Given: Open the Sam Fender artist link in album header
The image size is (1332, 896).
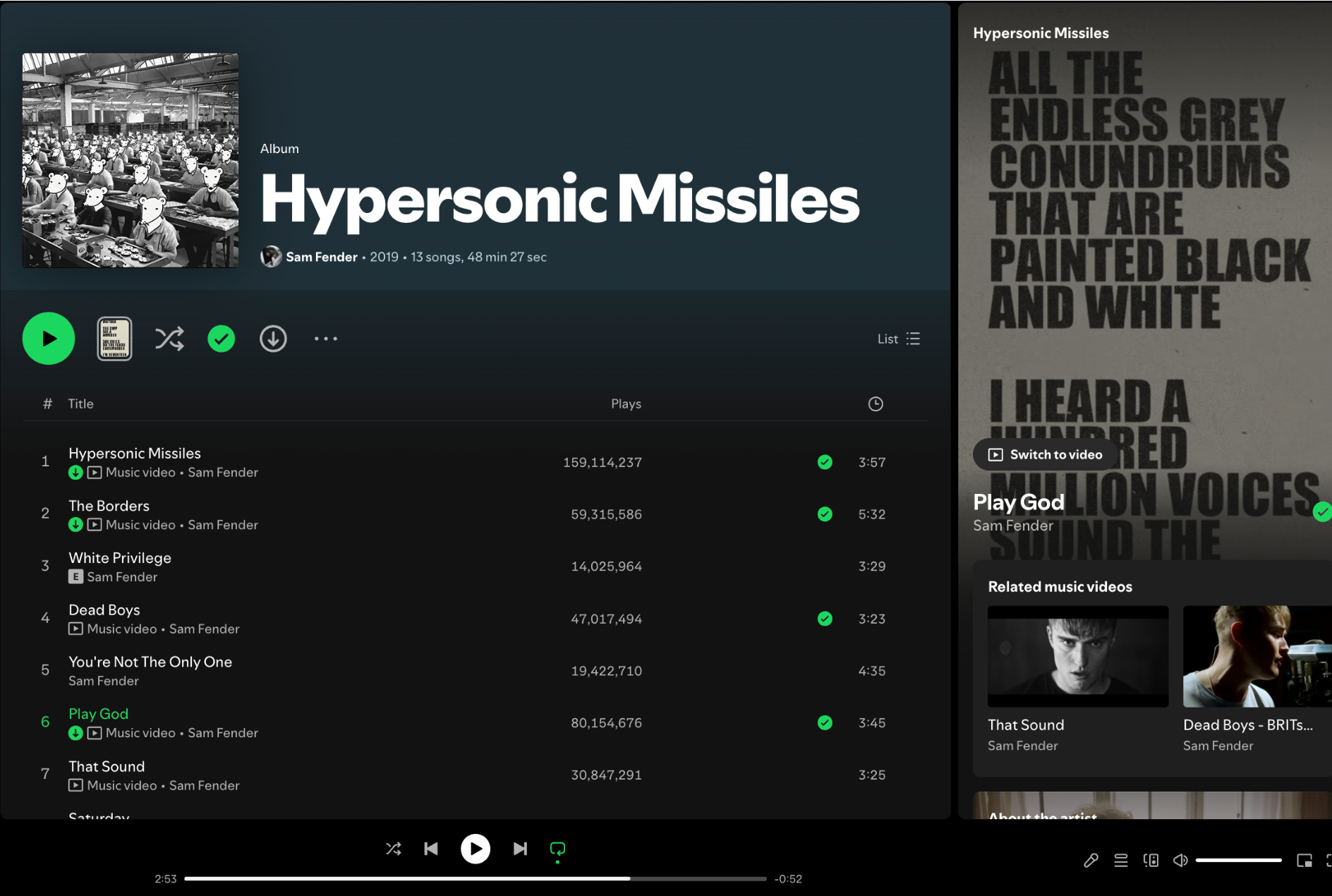Looking at the screenshot, I should 322,257.
